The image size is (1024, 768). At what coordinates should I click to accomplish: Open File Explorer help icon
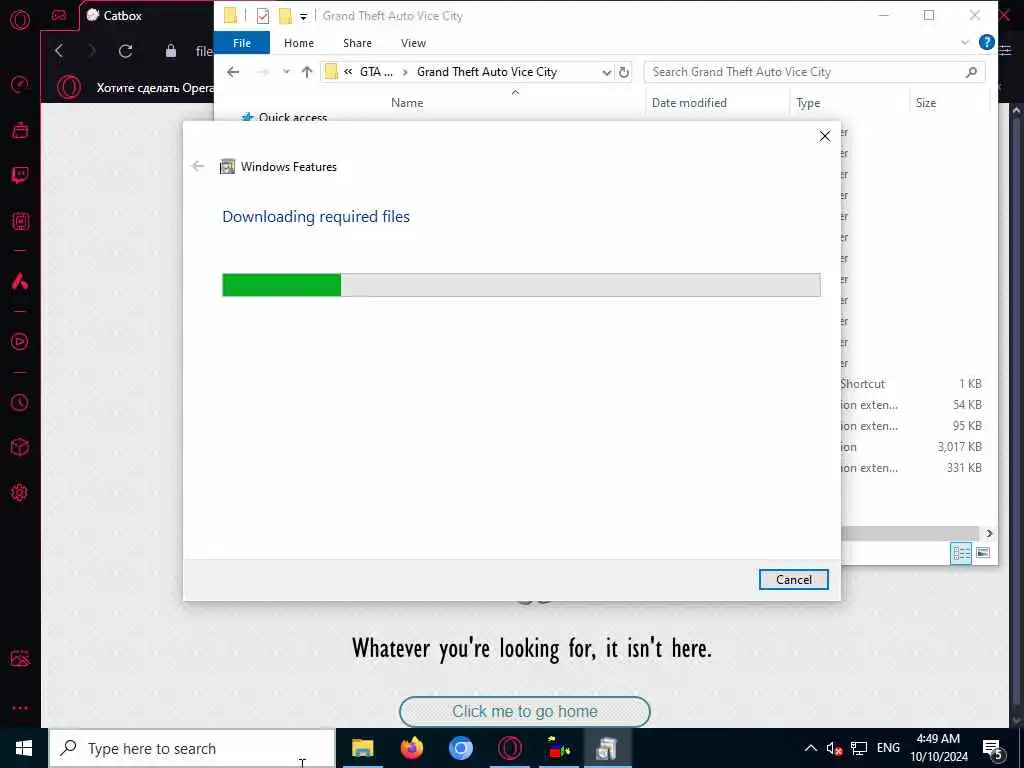(986, 42)
